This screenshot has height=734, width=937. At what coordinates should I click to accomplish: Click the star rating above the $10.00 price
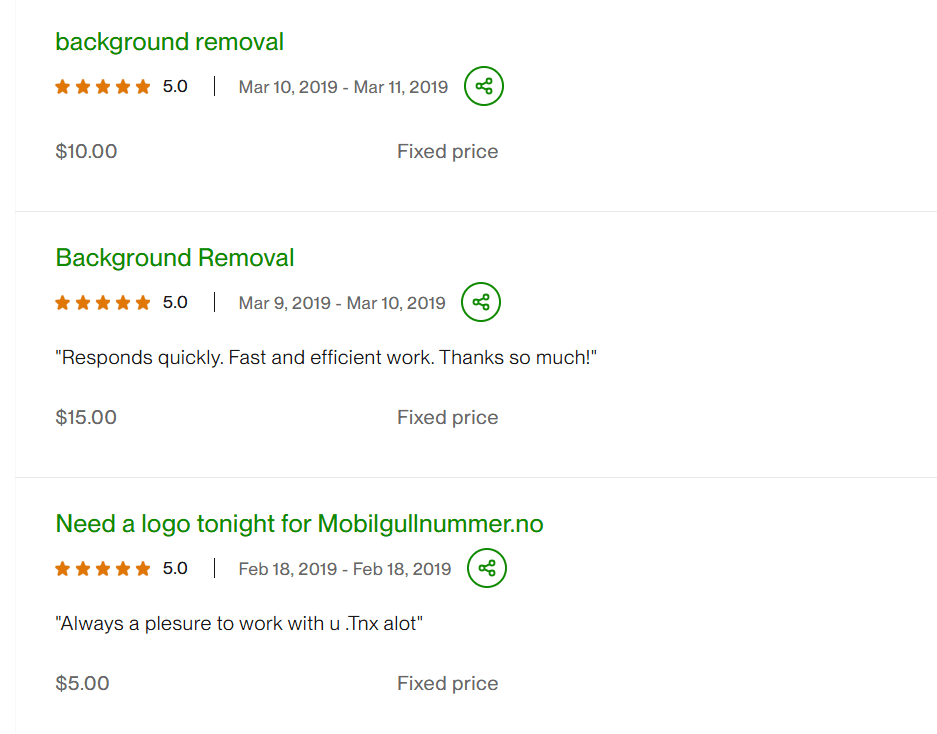pyautogui.click(x=103, y=87)
